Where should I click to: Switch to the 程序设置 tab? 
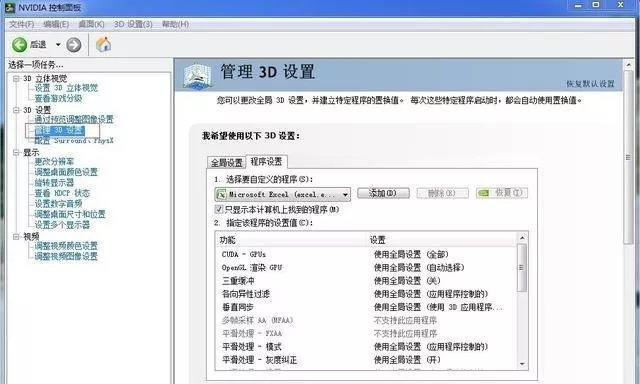266,161
